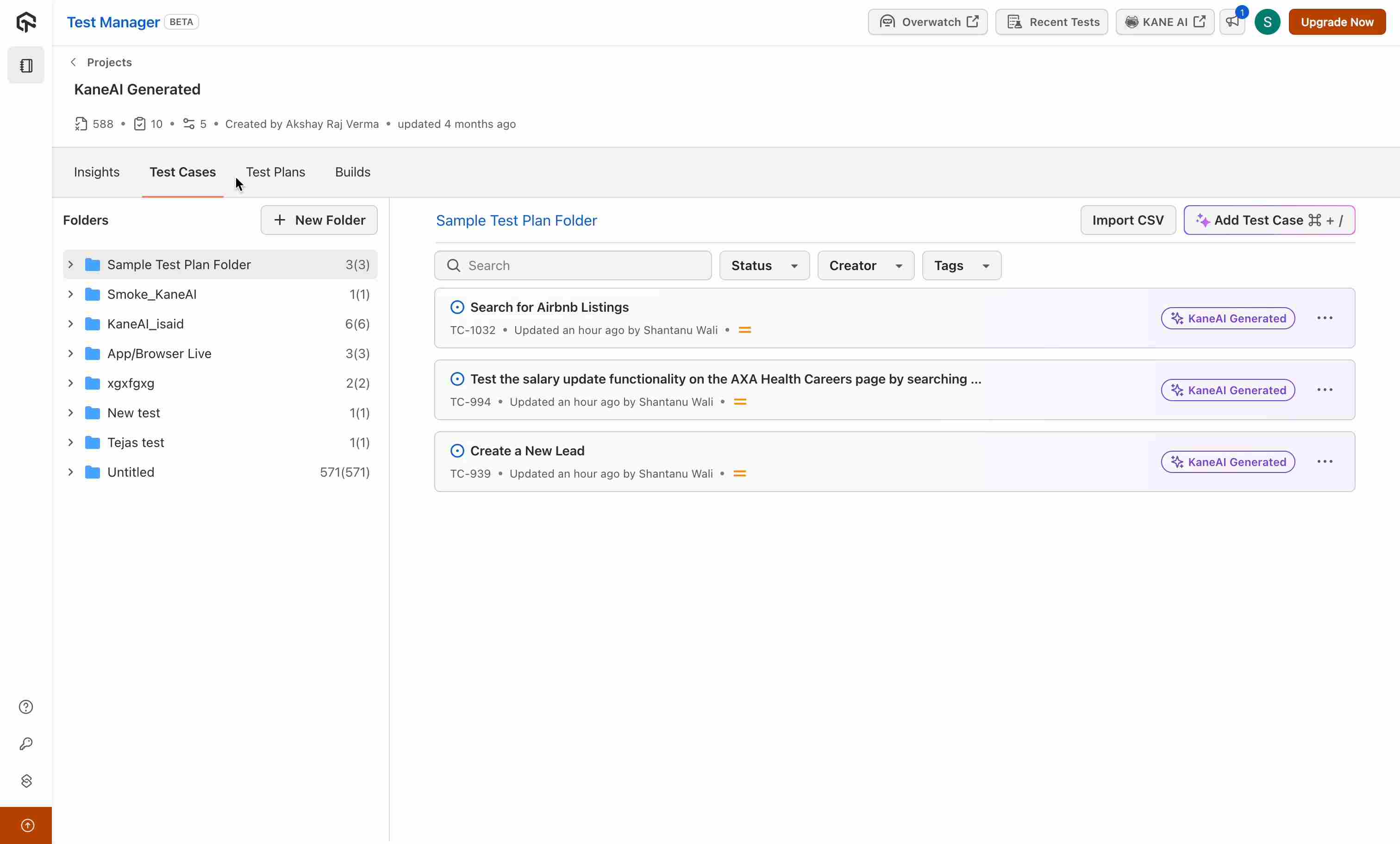Open options menu for Search for Airbnb Listings
1400x844 pixels.
tap(1325, 318)
